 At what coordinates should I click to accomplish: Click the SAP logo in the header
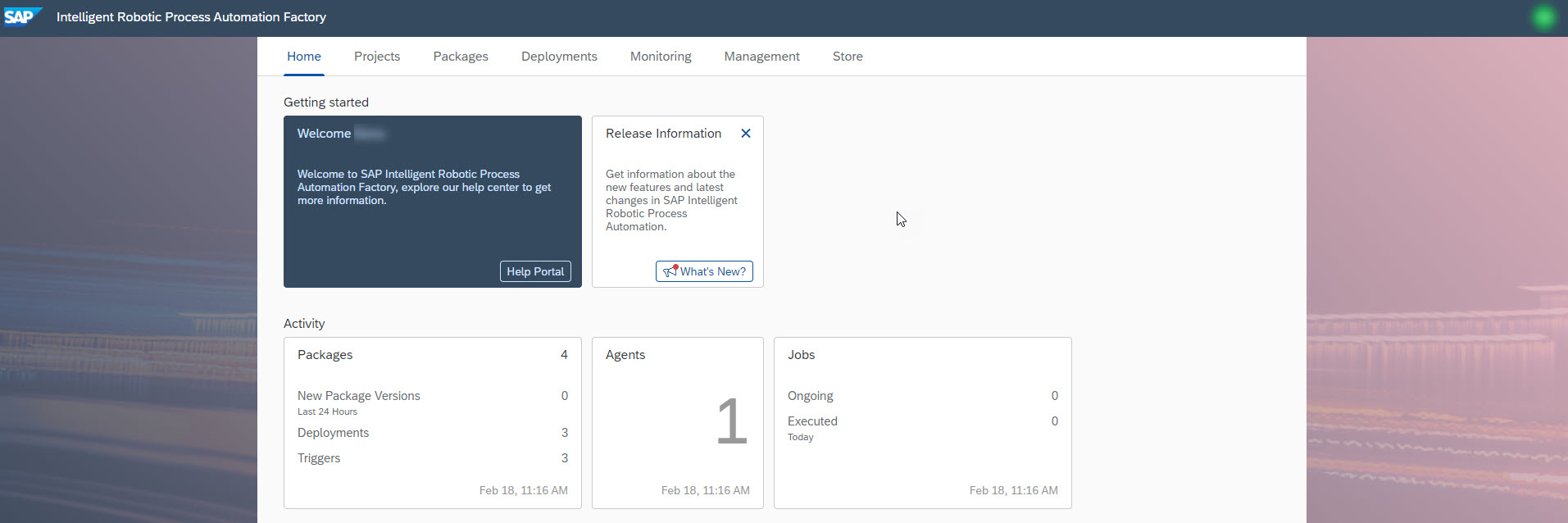21,17
